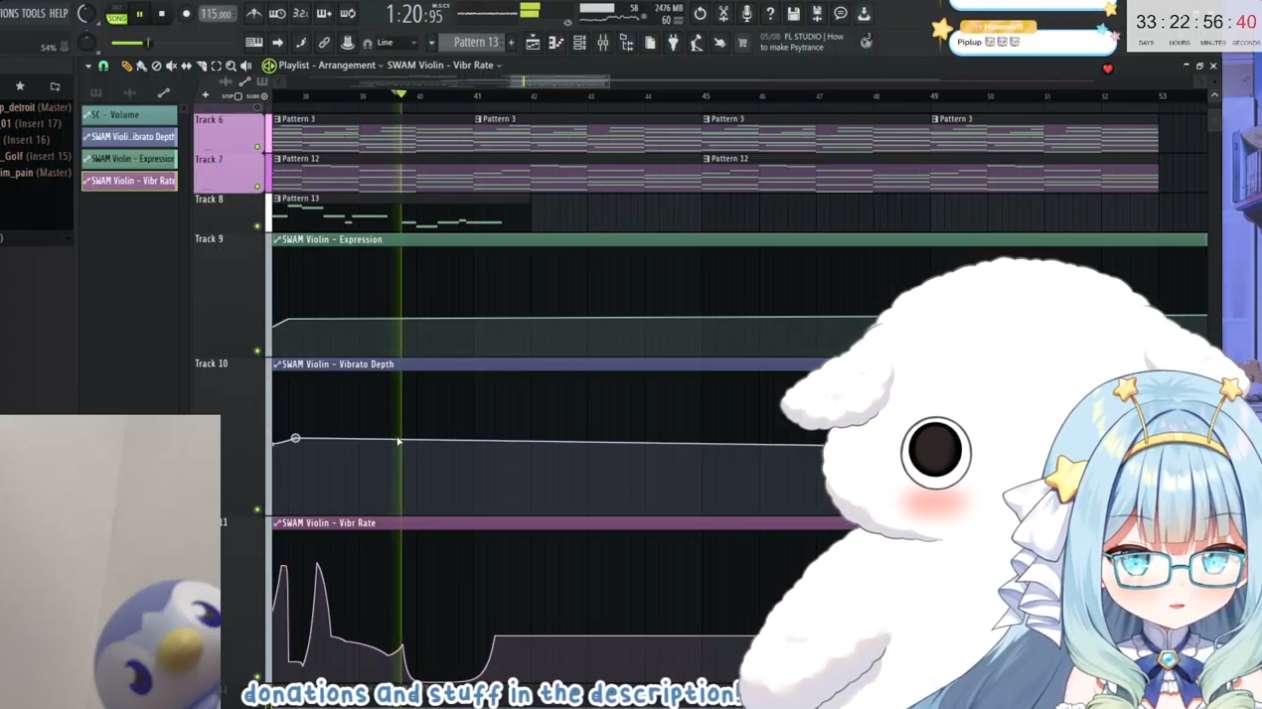
Task: Click the tempo field showing 115
Action: (x=217, y=14)
